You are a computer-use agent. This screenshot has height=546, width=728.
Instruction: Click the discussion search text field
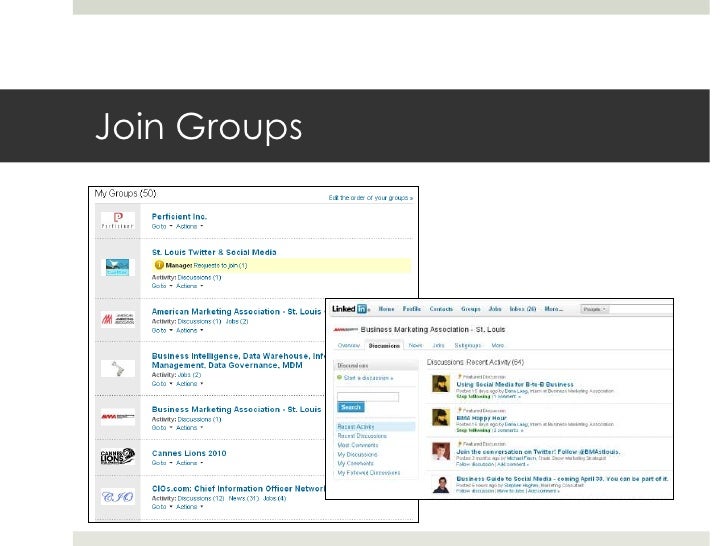coord(368,396)
